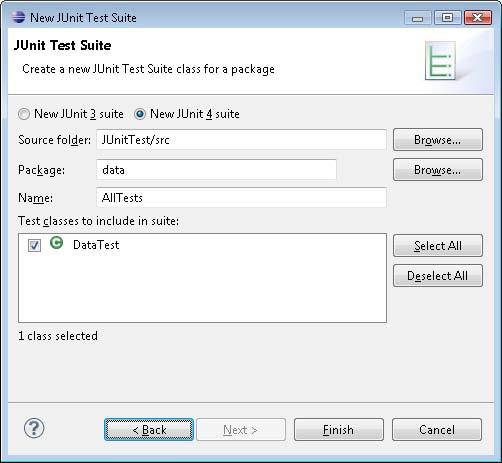502x463 pixels.
Task: Click into the Source folder text field
Action: tap(241, 140)
